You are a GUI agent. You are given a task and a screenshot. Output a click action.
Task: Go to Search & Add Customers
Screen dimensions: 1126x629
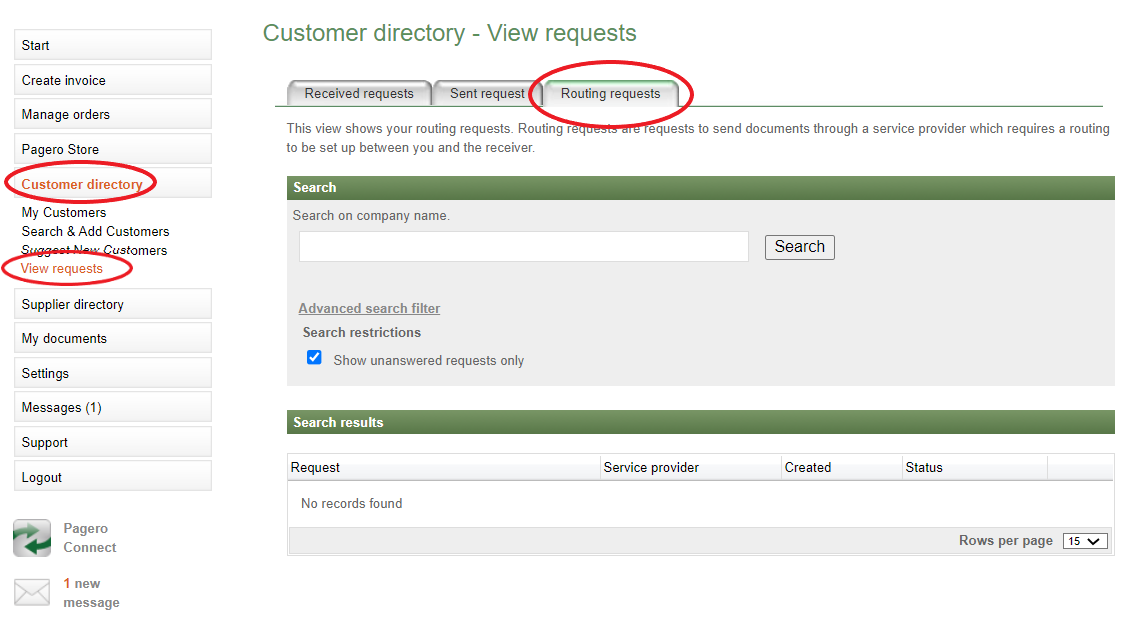coord(96,231)
